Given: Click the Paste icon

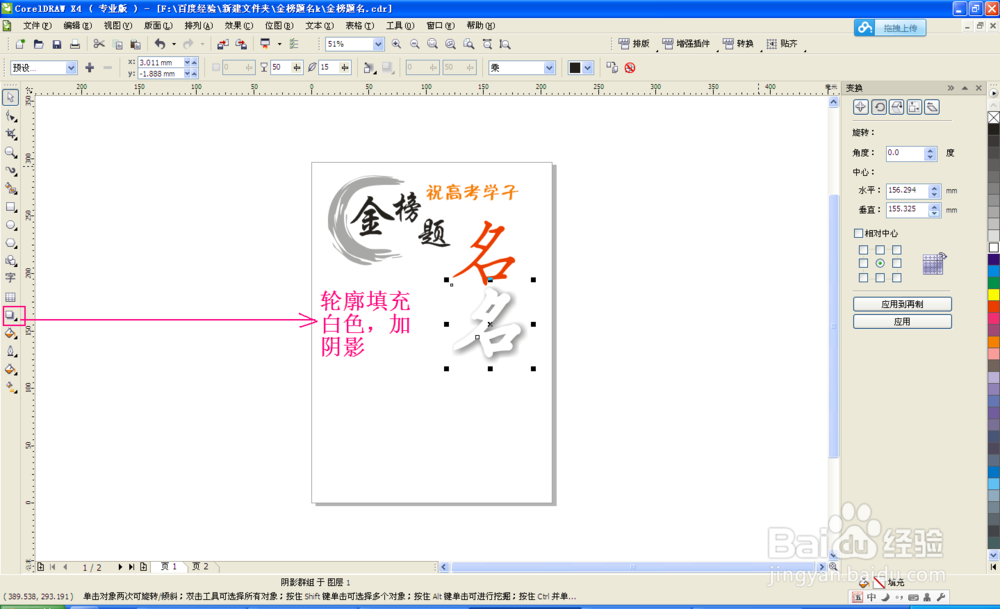Looking at the screenshot, I should click(135, 44).
